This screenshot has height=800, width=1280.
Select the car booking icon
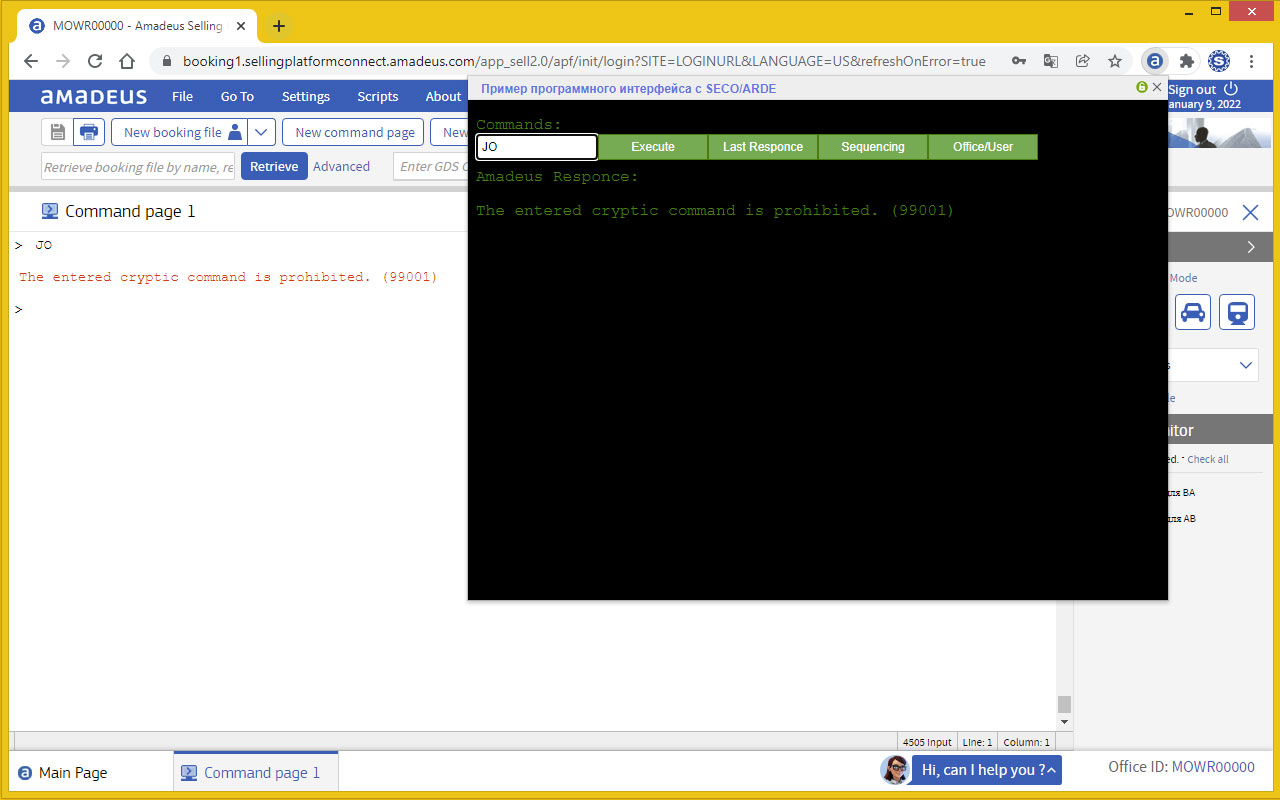(1193, 312)
